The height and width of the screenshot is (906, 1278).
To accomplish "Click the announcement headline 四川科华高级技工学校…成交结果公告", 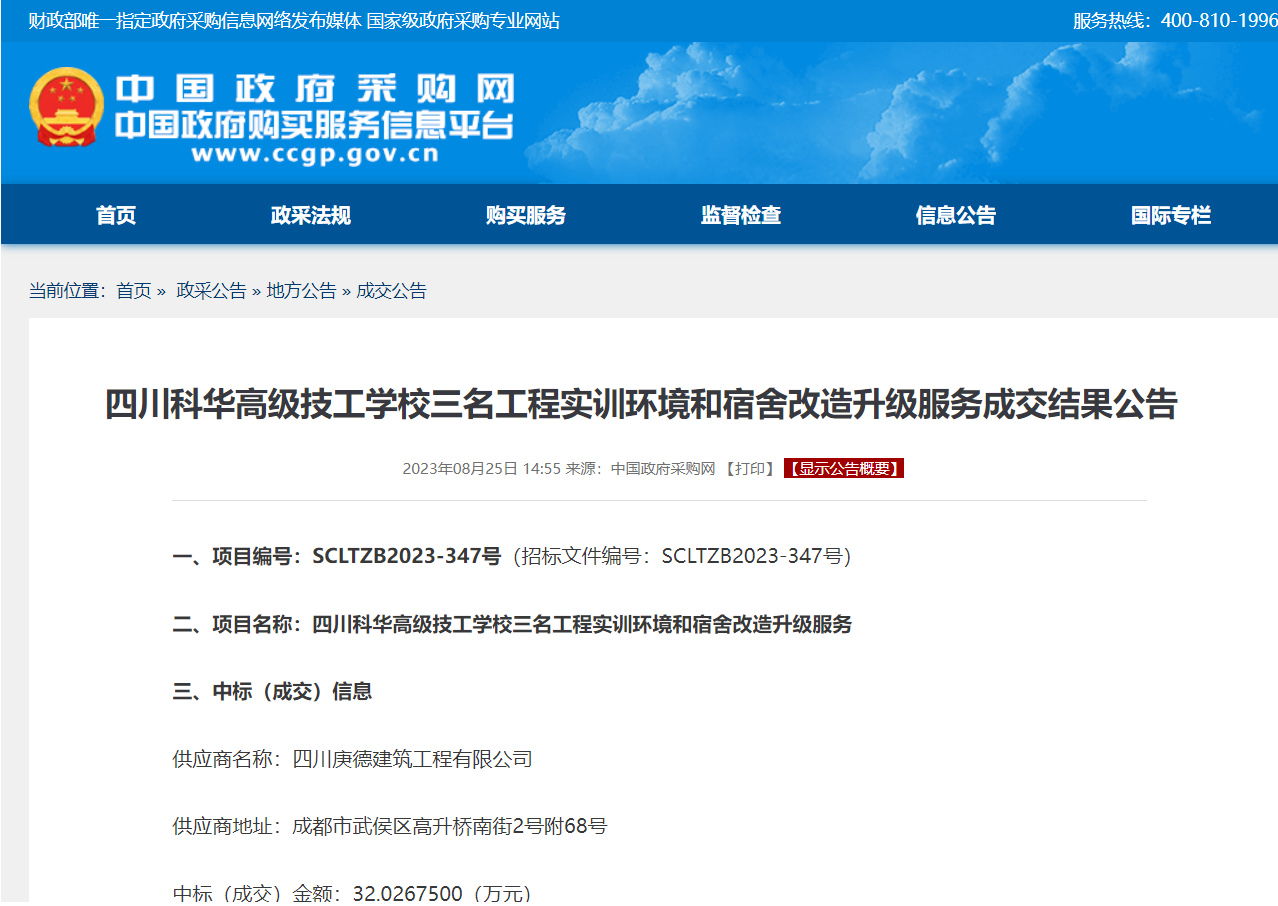I will coord(641,405).
